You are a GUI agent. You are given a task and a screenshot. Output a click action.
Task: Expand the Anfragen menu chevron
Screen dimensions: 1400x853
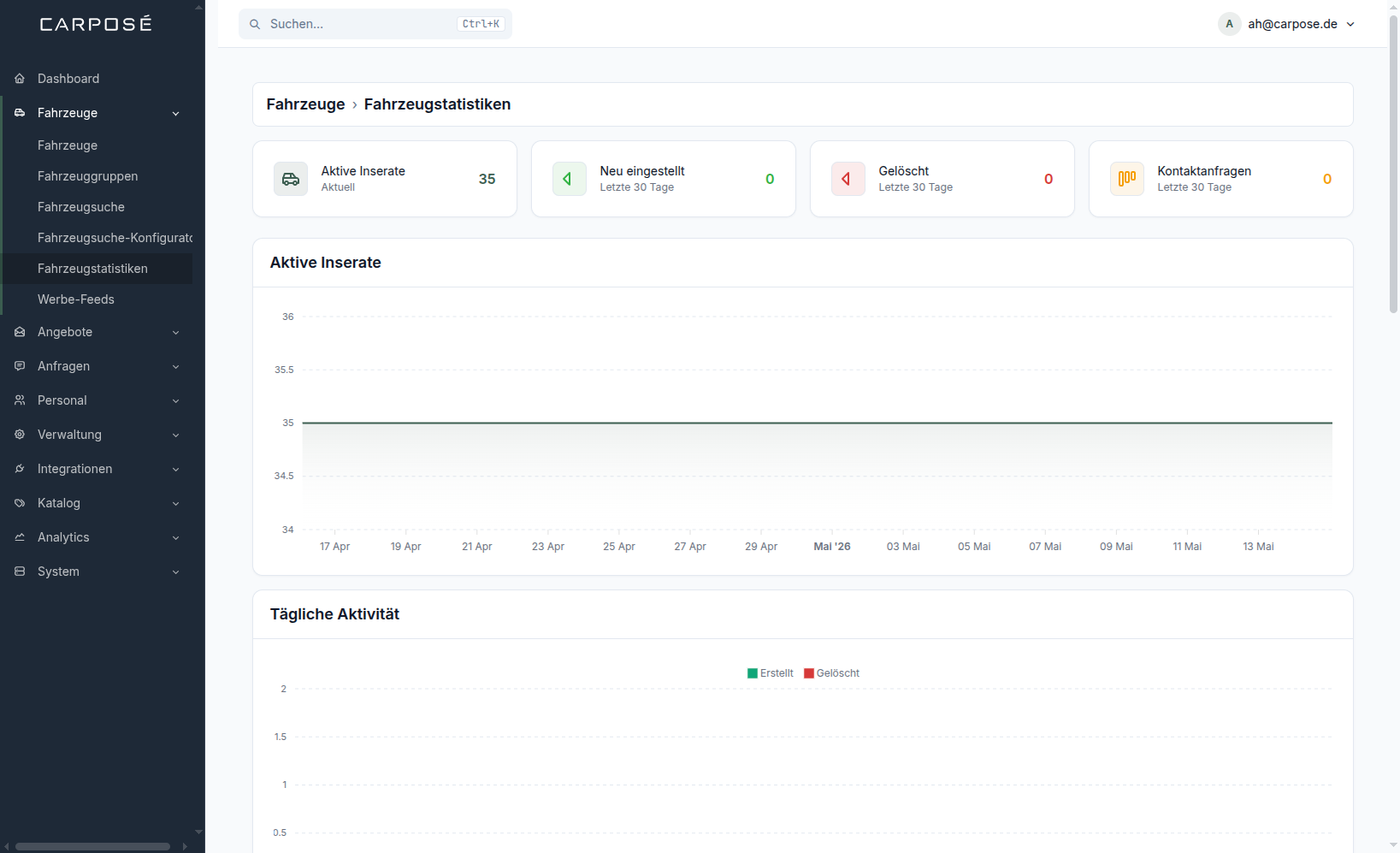176,366
